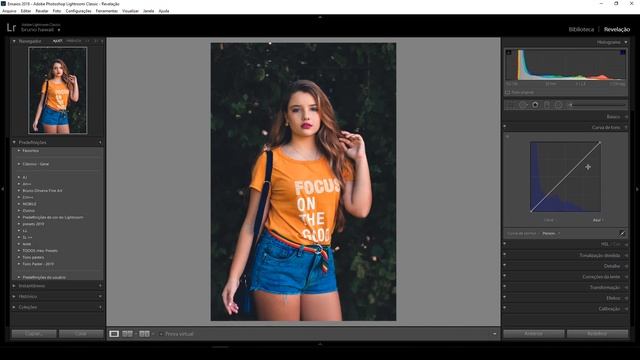Viewport: 640px width, 360px height.
Task: Expand the Histórico panel
Action: tap(14, 296)
